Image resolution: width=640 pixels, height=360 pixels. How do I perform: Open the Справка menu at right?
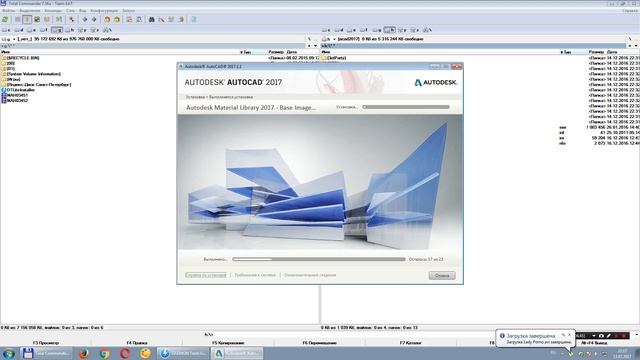click(630, 11)
